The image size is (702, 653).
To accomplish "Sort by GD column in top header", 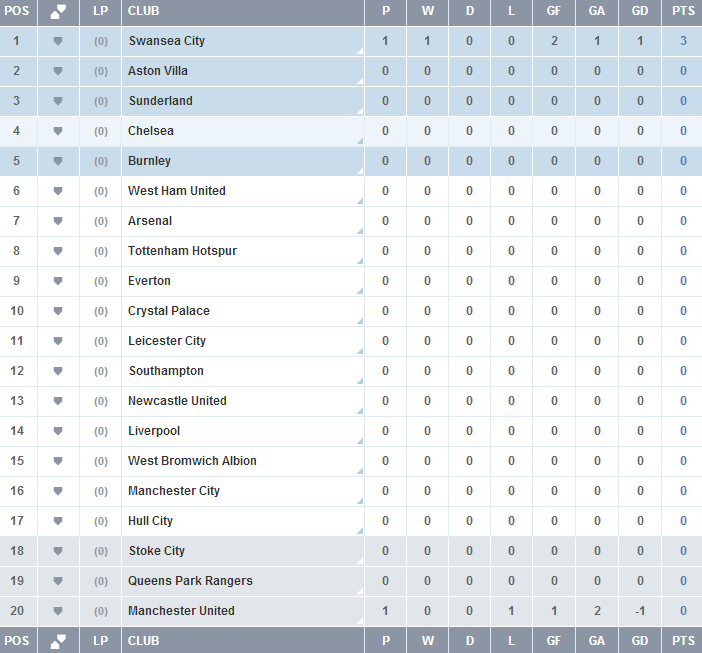I will coord(640,11).
